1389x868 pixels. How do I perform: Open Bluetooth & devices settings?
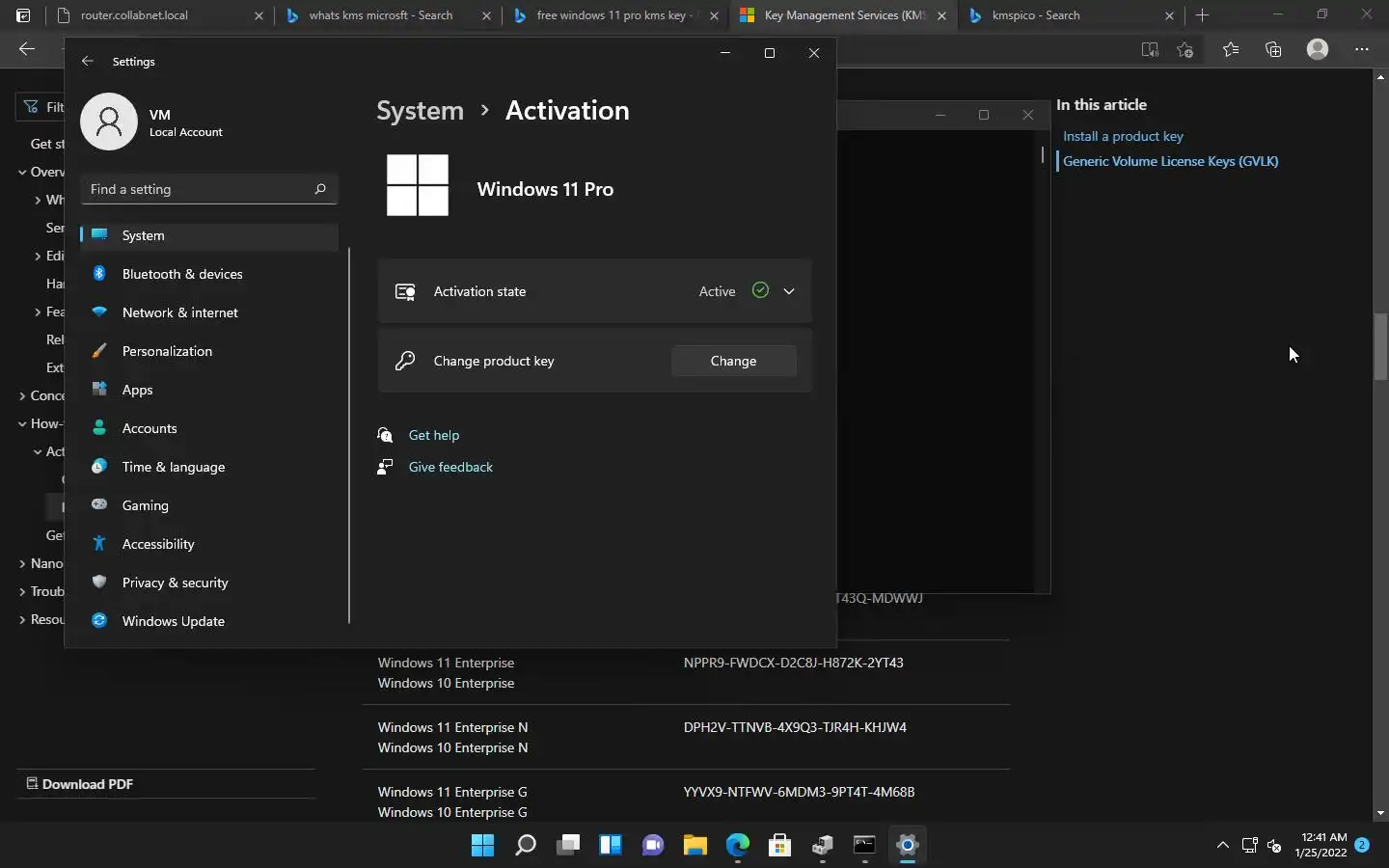click(210, 274)
